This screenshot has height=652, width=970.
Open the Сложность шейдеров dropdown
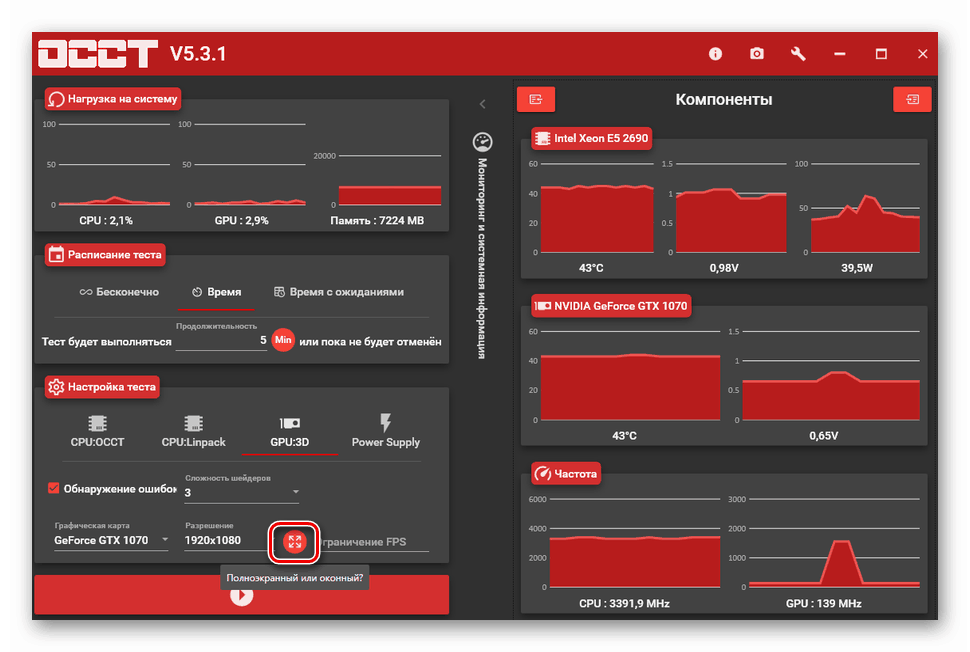241,492
